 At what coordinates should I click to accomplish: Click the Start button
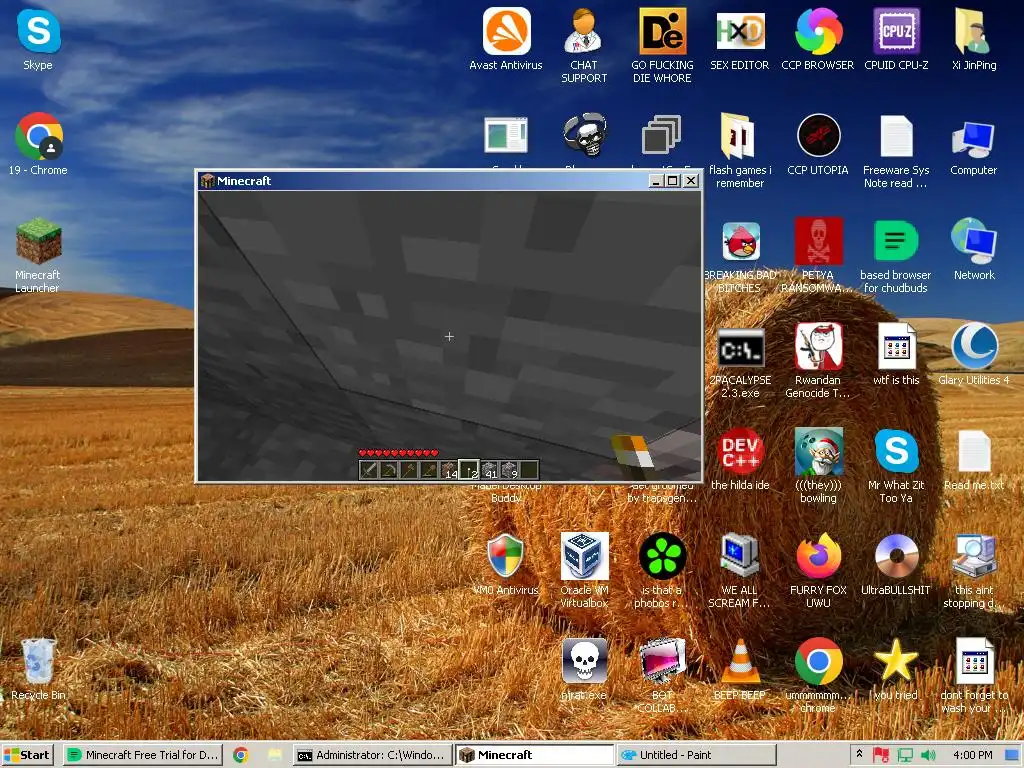pos(27,755)
